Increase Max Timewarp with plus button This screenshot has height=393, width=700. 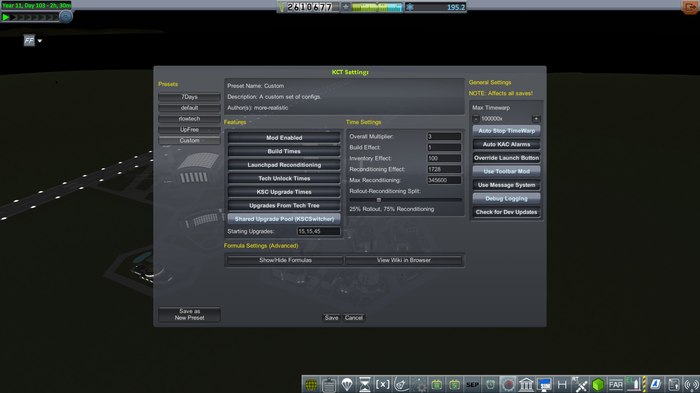(x=536, y=119)
